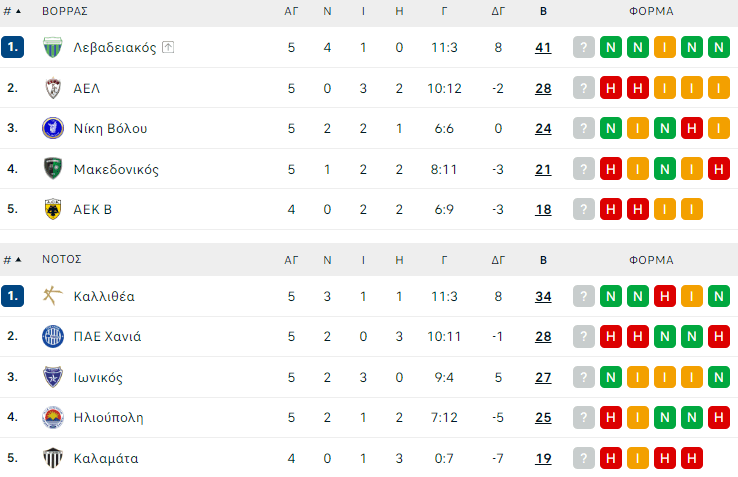Click the Καλλιθέα team logo

pos(53,296)
